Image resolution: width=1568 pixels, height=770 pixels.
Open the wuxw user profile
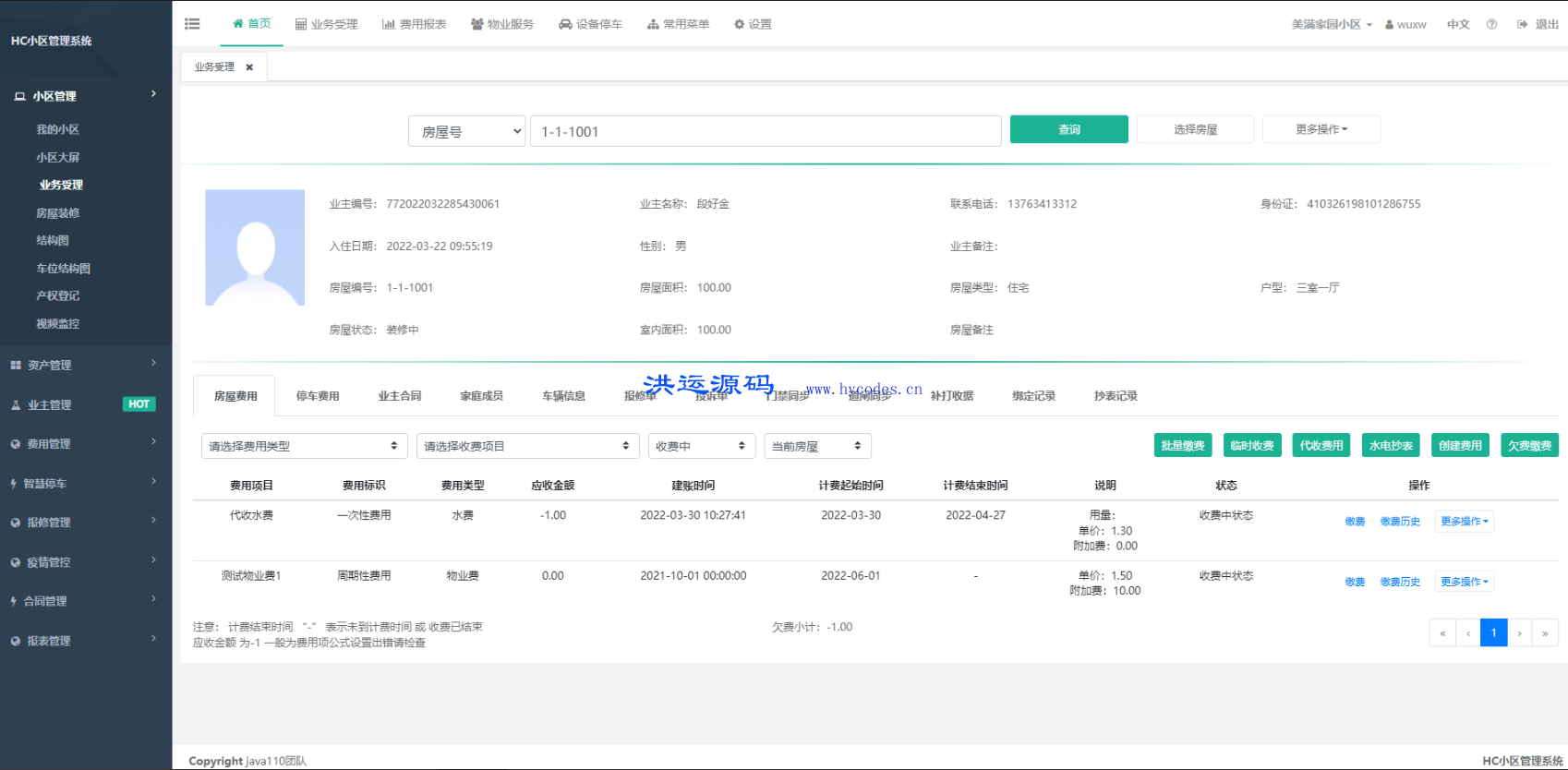[x=1405, y=24]
